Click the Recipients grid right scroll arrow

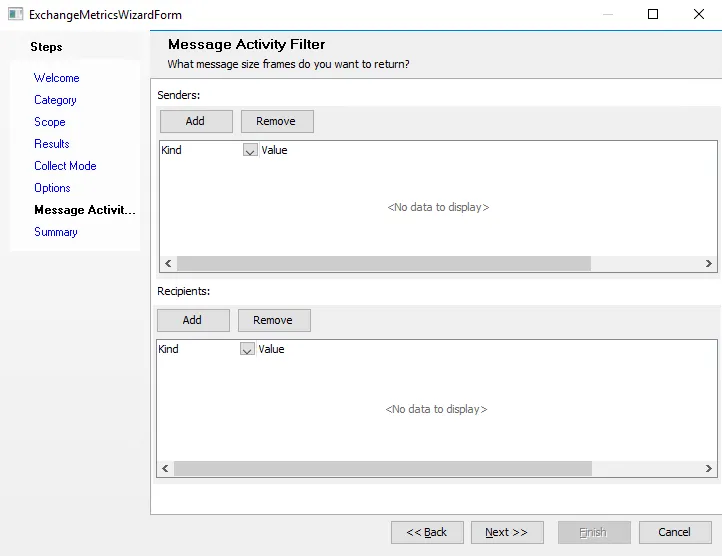709,468
